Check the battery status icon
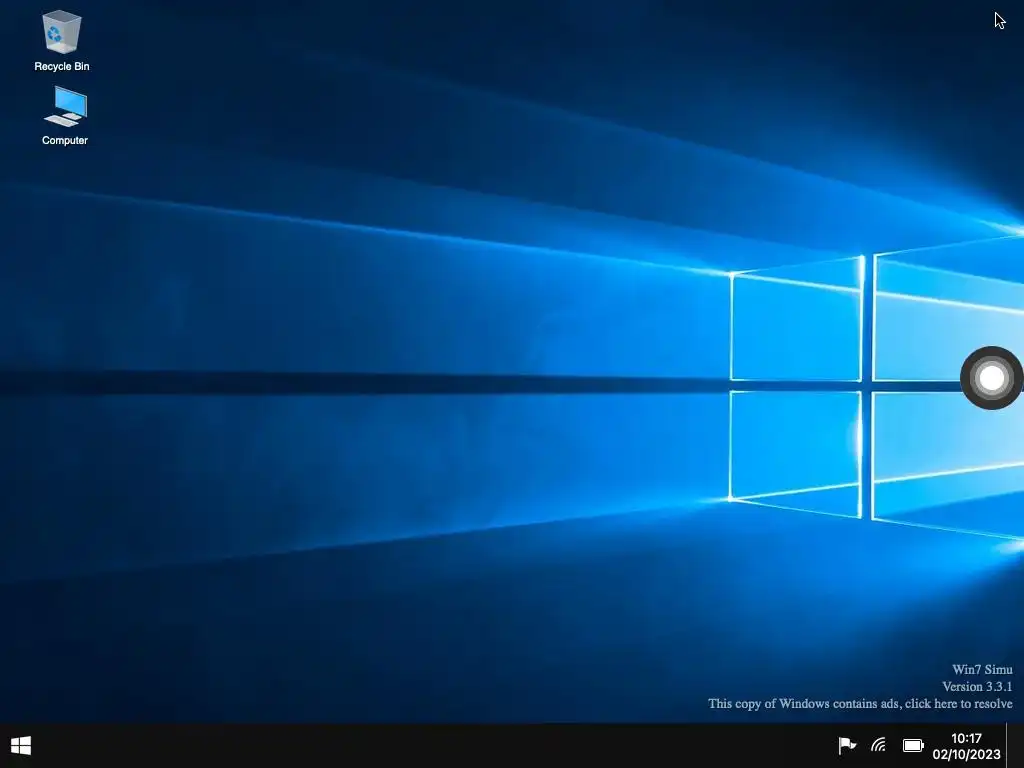The image size is (1024, 768). [x=913, y=745]
